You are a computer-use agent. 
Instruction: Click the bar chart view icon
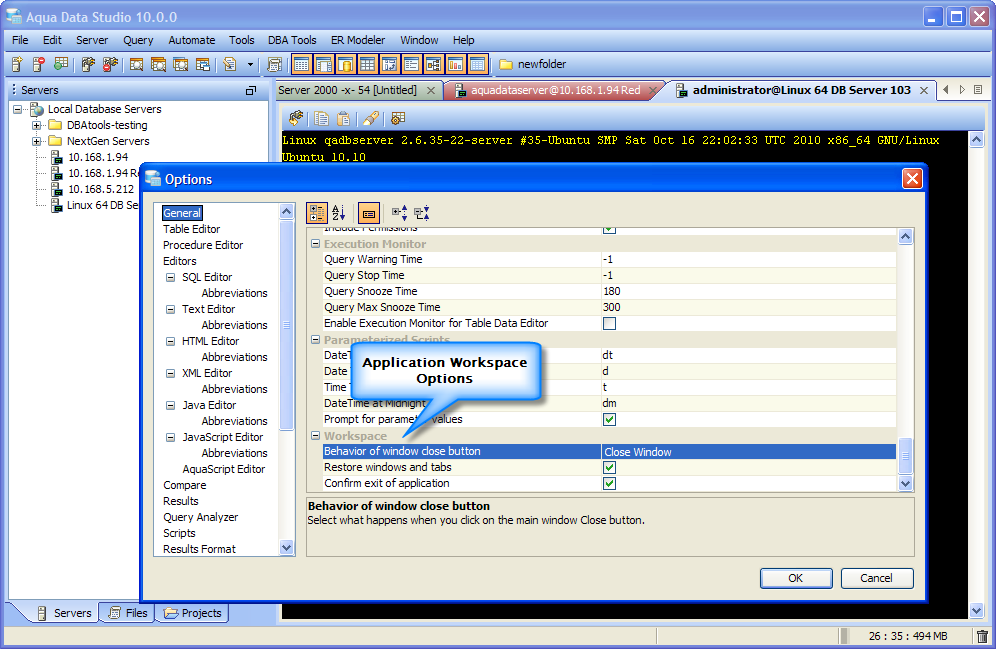[455, 64]
